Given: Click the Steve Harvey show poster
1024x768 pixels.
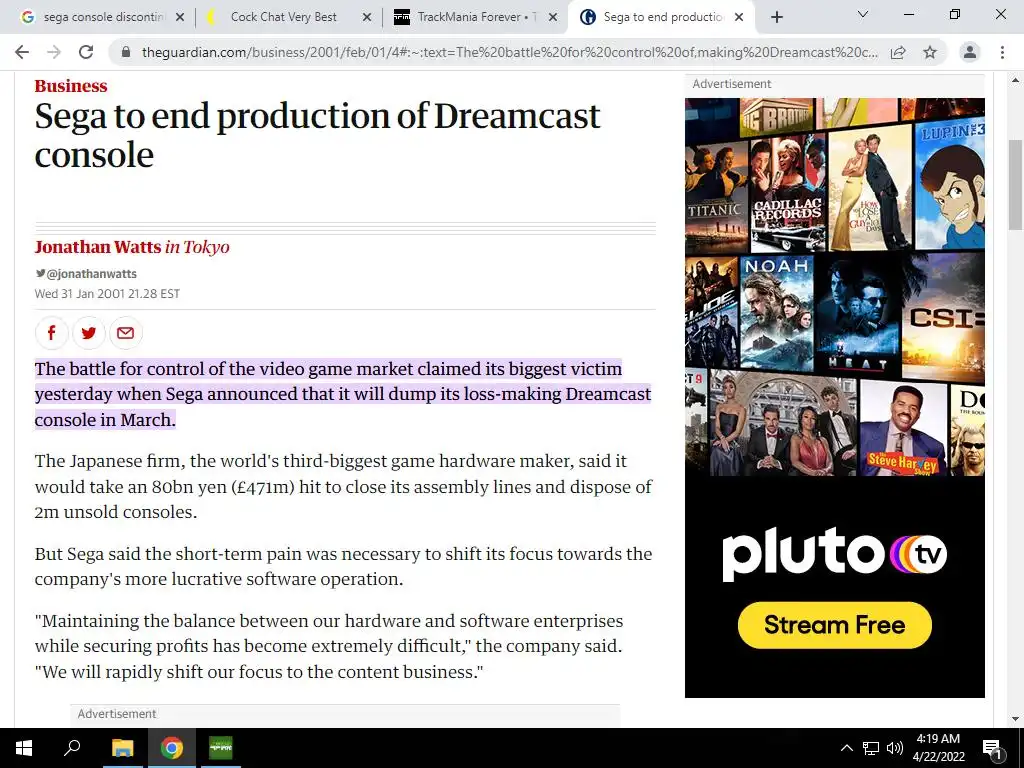Looking at the screenshot, I should (903, 428).
